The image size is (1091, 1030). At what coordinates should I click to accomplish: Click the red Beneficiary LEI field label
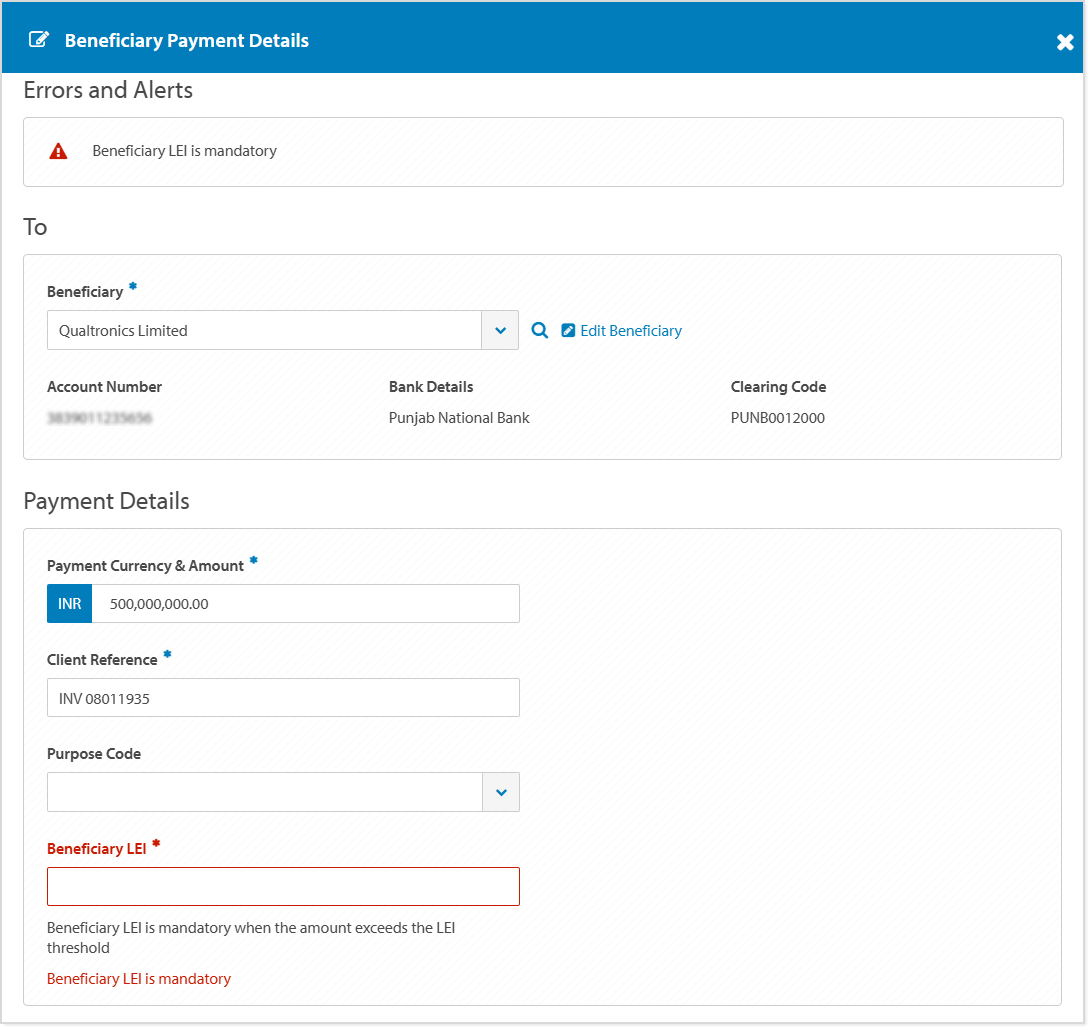point(97,849)
